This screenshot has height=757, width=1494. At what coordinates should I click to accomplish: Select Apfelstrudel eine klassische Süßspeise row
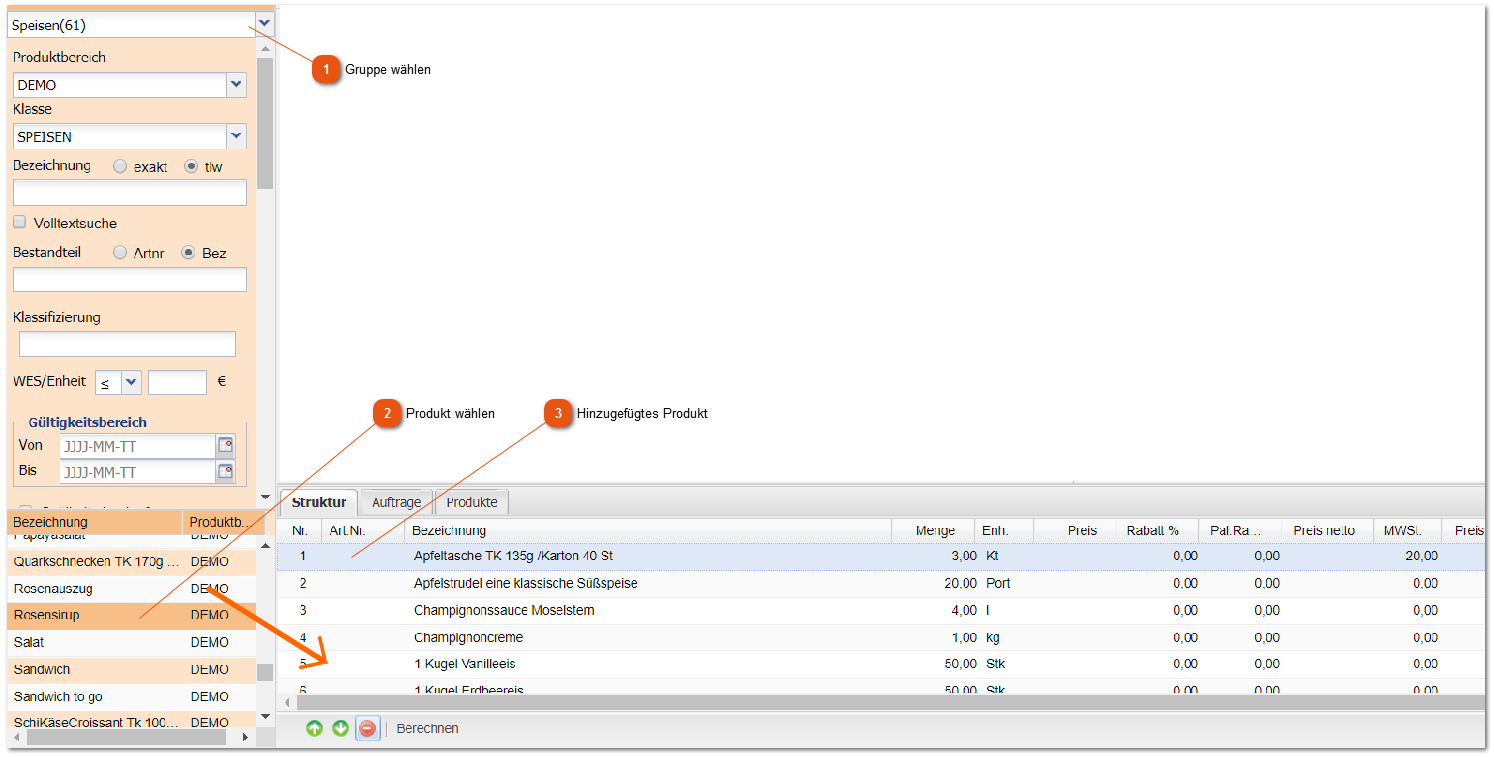[x=880, y=583]
